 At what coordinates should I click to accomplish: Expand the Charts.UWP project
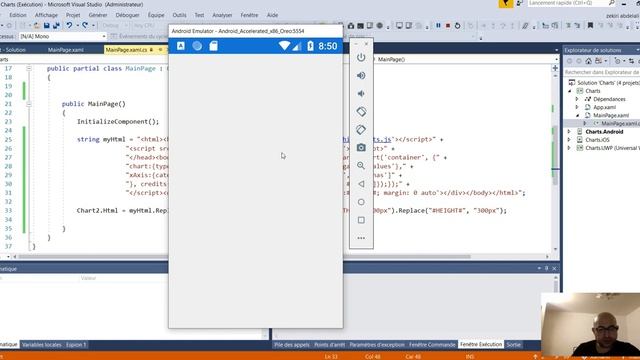569,148
